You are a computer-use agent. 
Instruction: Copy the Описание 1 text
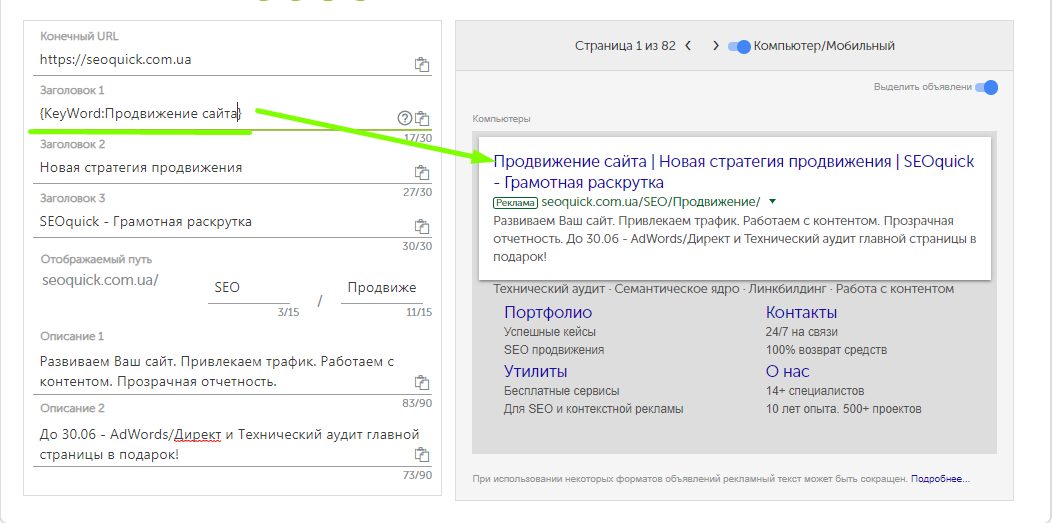(x=422, y=383)
